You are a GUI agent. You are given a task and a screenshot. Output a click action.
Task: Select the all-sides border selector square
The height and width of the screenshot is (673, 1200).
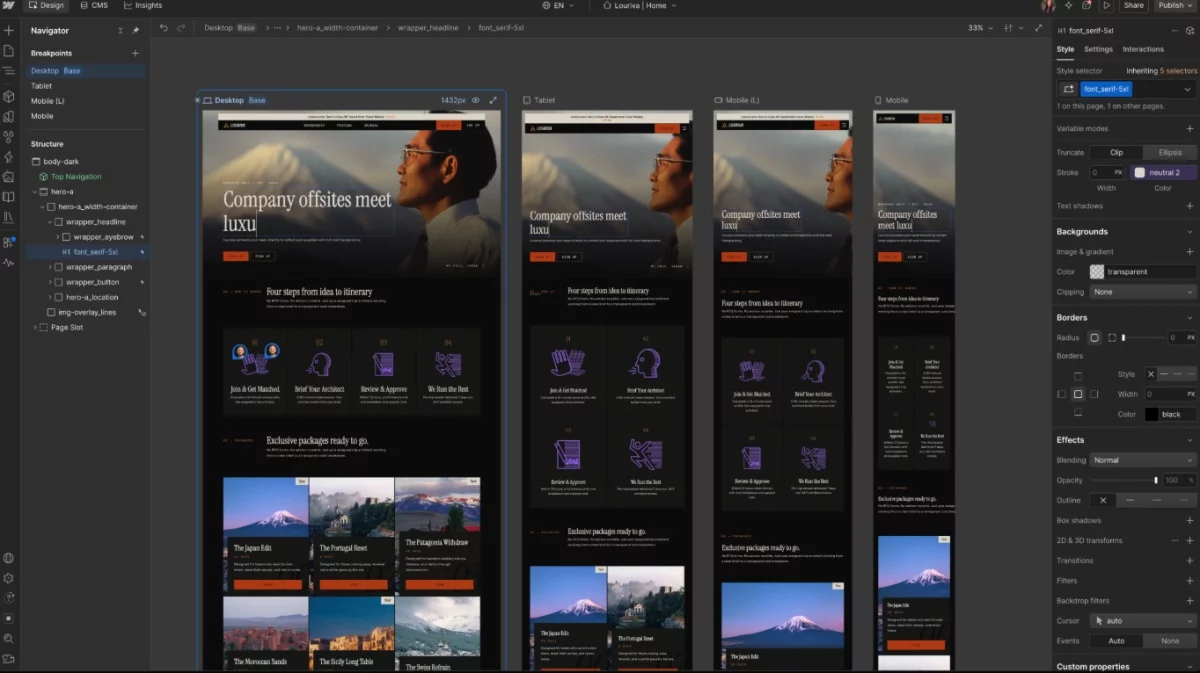coord(1078,394)
